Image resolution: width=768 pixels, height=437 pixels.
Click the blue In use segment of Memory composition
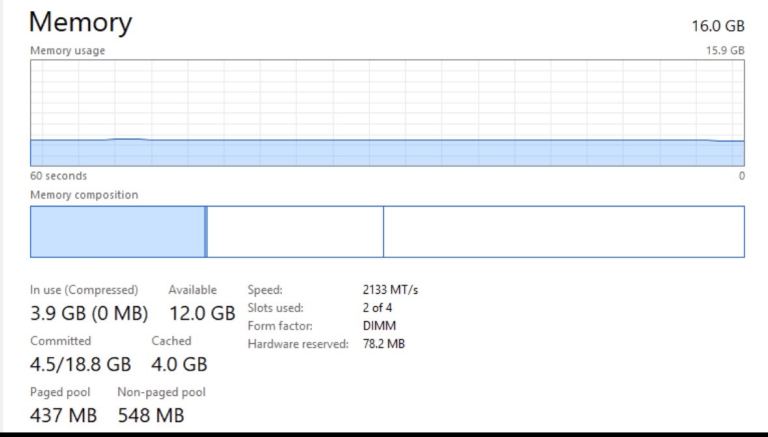(x=117, y=232)
